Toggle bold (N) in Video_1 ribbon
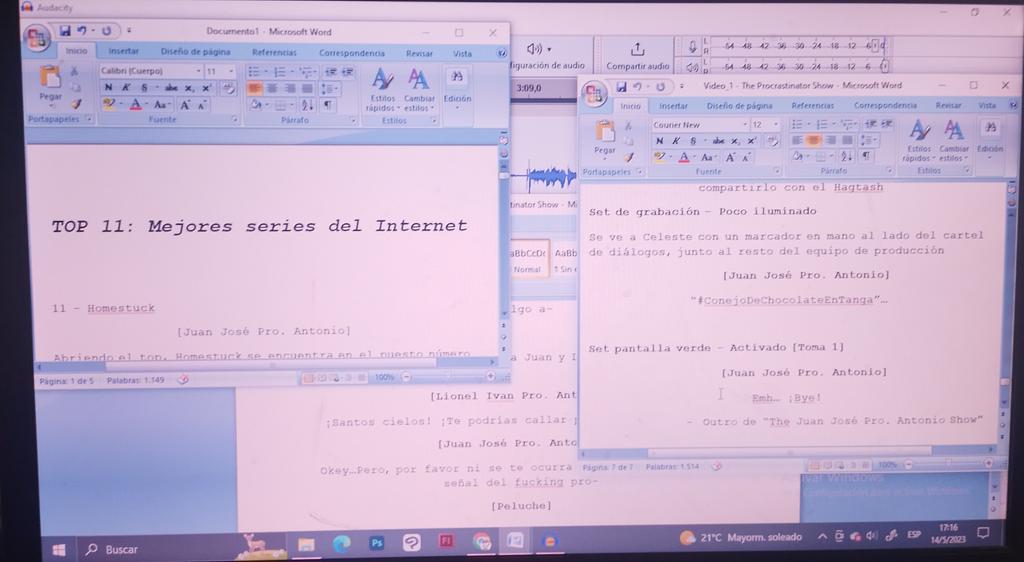The image size is (1024, 562). [660, 140]
